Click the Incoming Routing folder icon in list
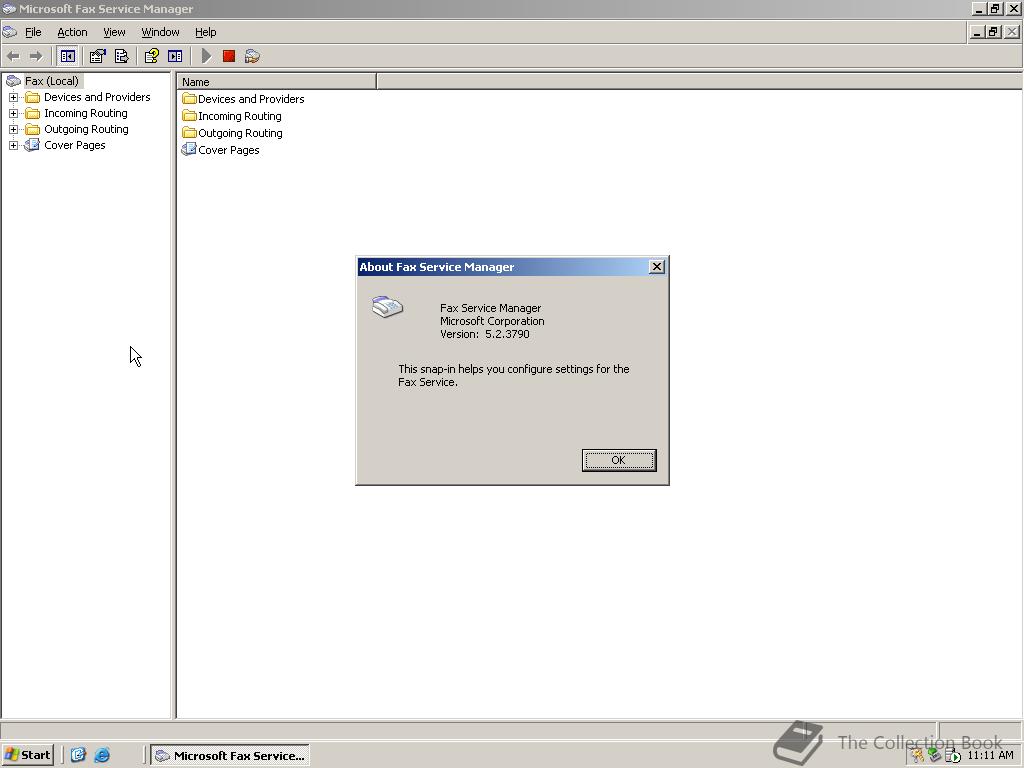This screenshot has width=1024, height=768. tap(189, 116)
